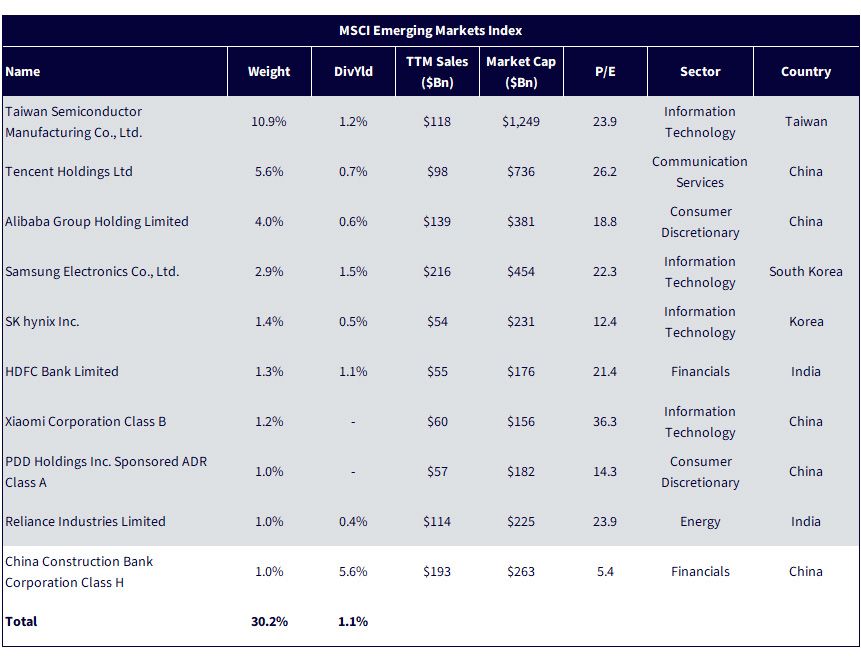
Task: Select PDD Holdings Inc. Sponsored ADR name
Action: 106,472
